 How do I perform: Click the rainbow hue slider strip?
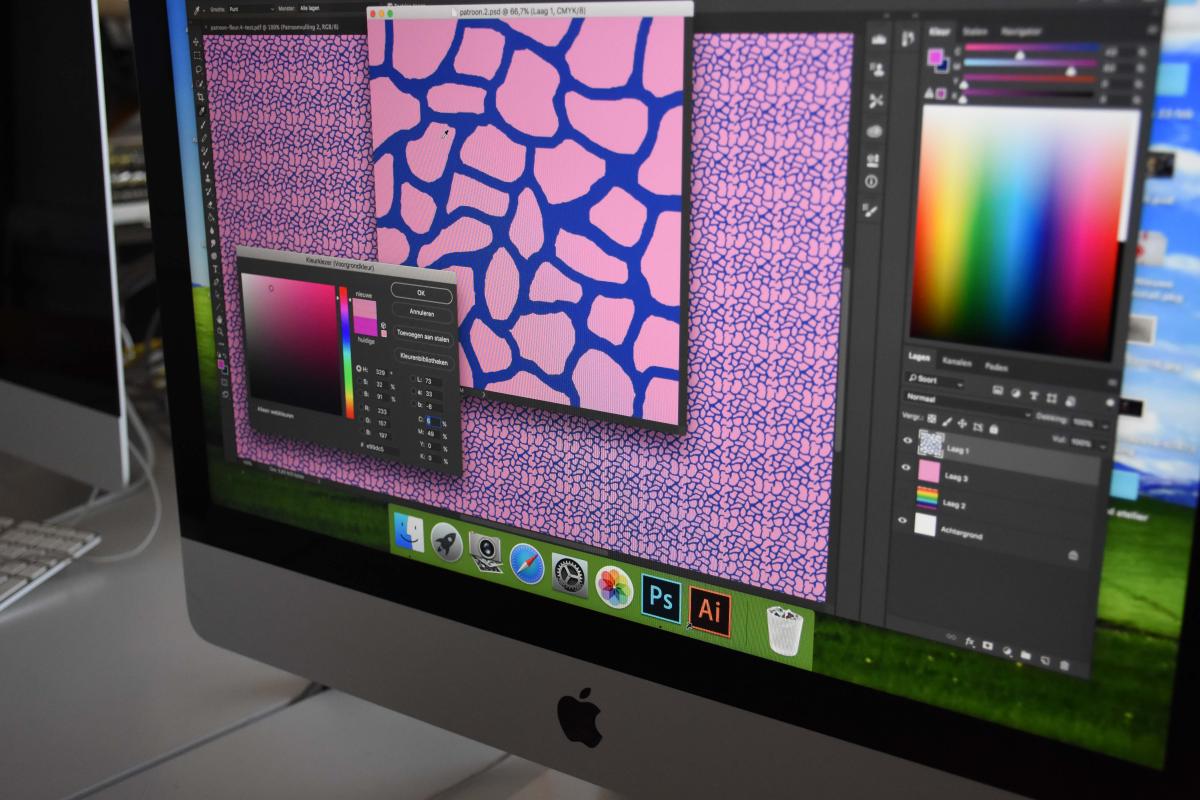348,352
